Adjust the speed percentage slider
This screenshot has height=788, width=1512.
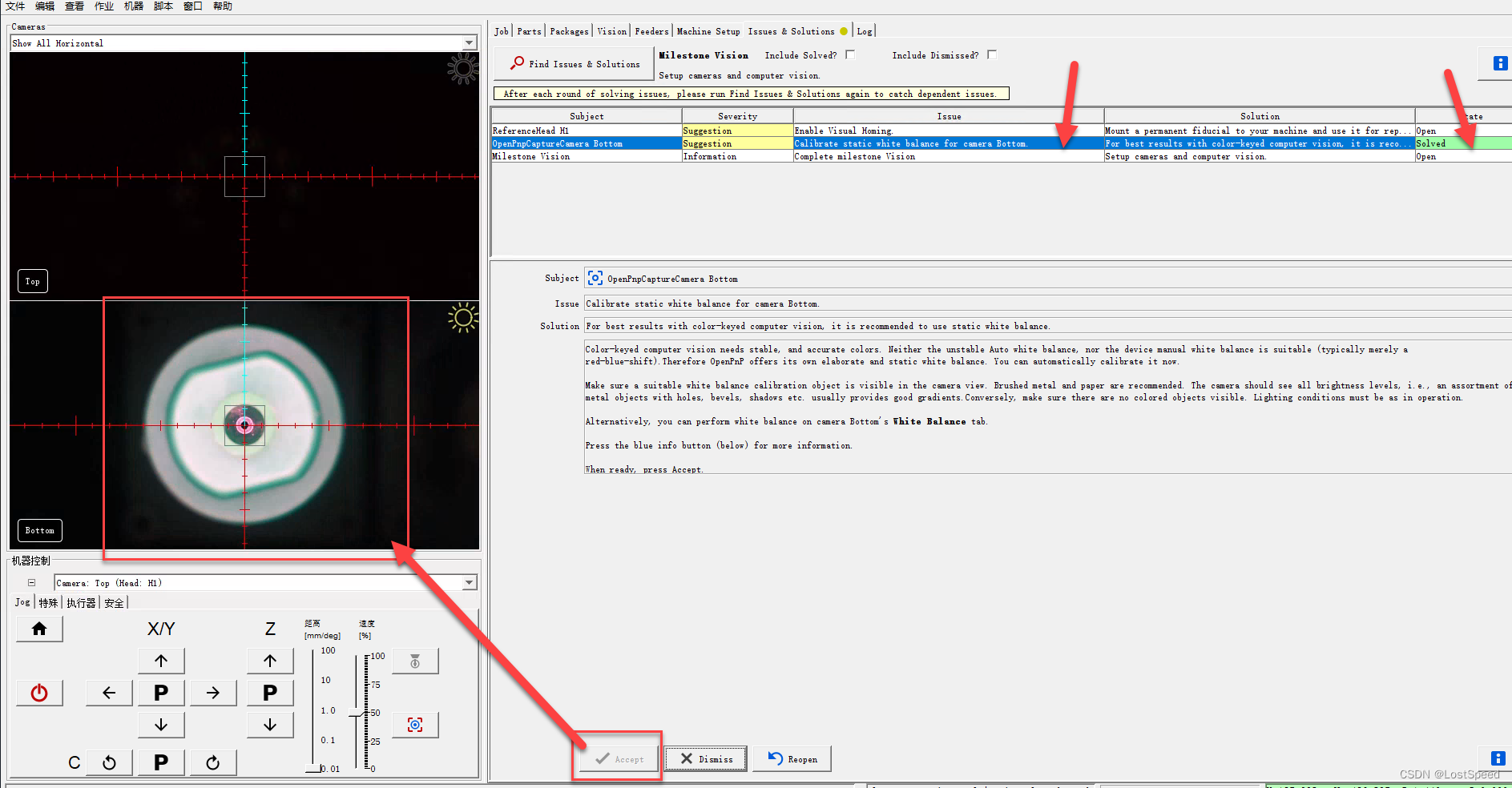(x=357, y=713)
